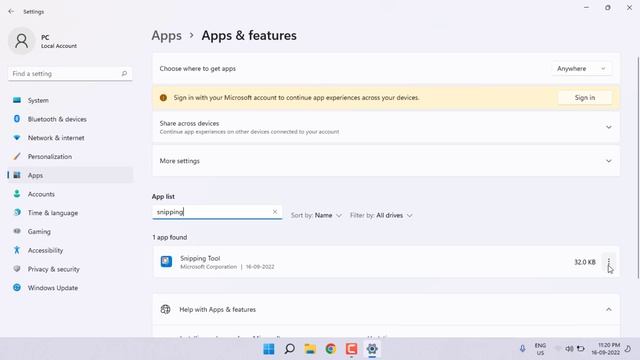Click the Snipping Tool app name
Viewport: 640px width, 360px height.
pos(200,258)
